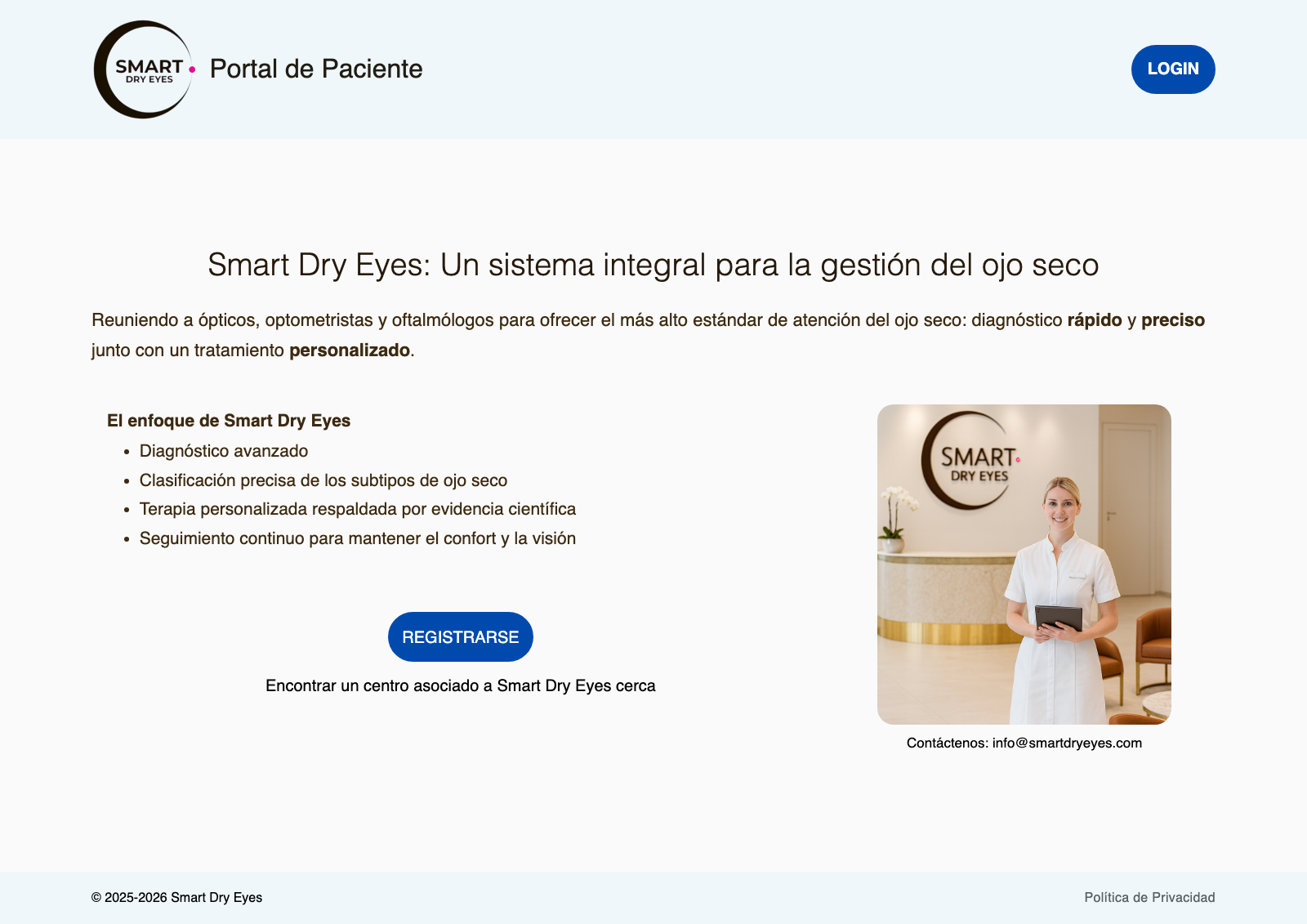
Task: Open the Encontrar un centro asociado link
Action: tap(461, 686)
